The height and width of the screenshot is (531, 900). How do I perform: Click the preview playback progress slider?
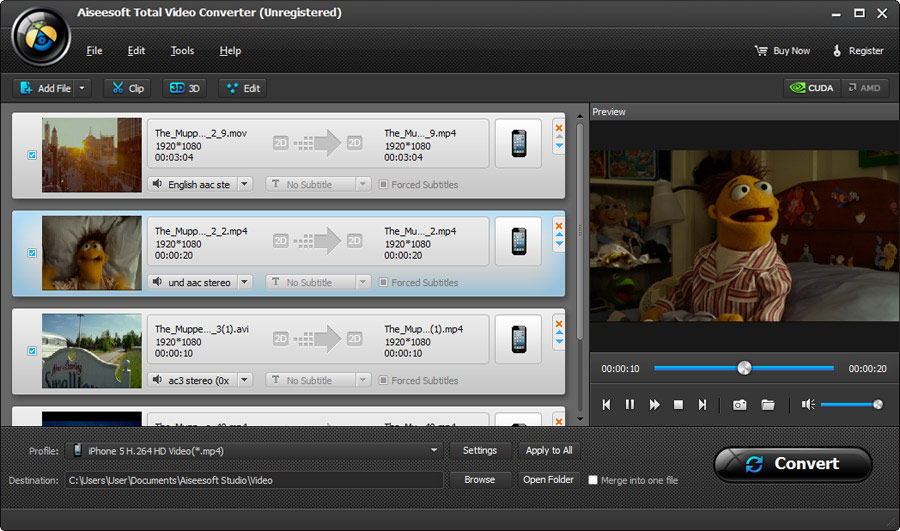[743, 368]
